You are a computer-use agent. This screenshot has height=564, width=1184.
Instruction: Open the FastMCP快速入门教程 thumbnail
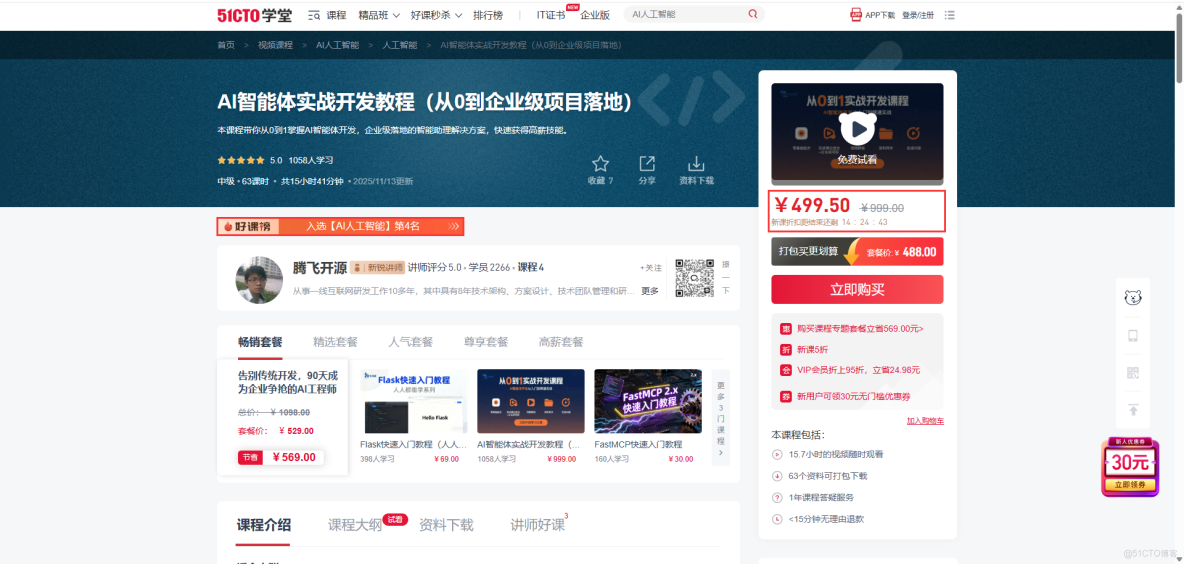point(648,401)
